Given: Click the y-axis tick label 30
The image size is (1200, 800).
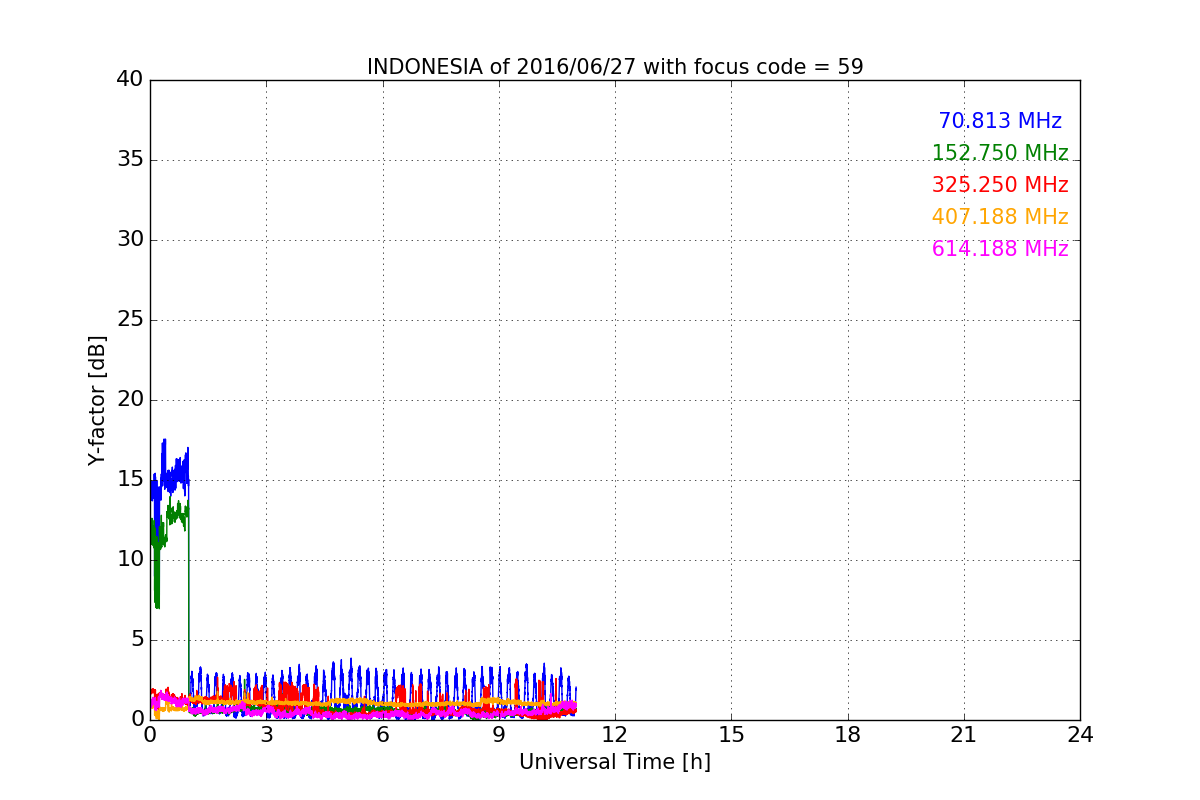Looking at the screenshot, I should 130,239.
